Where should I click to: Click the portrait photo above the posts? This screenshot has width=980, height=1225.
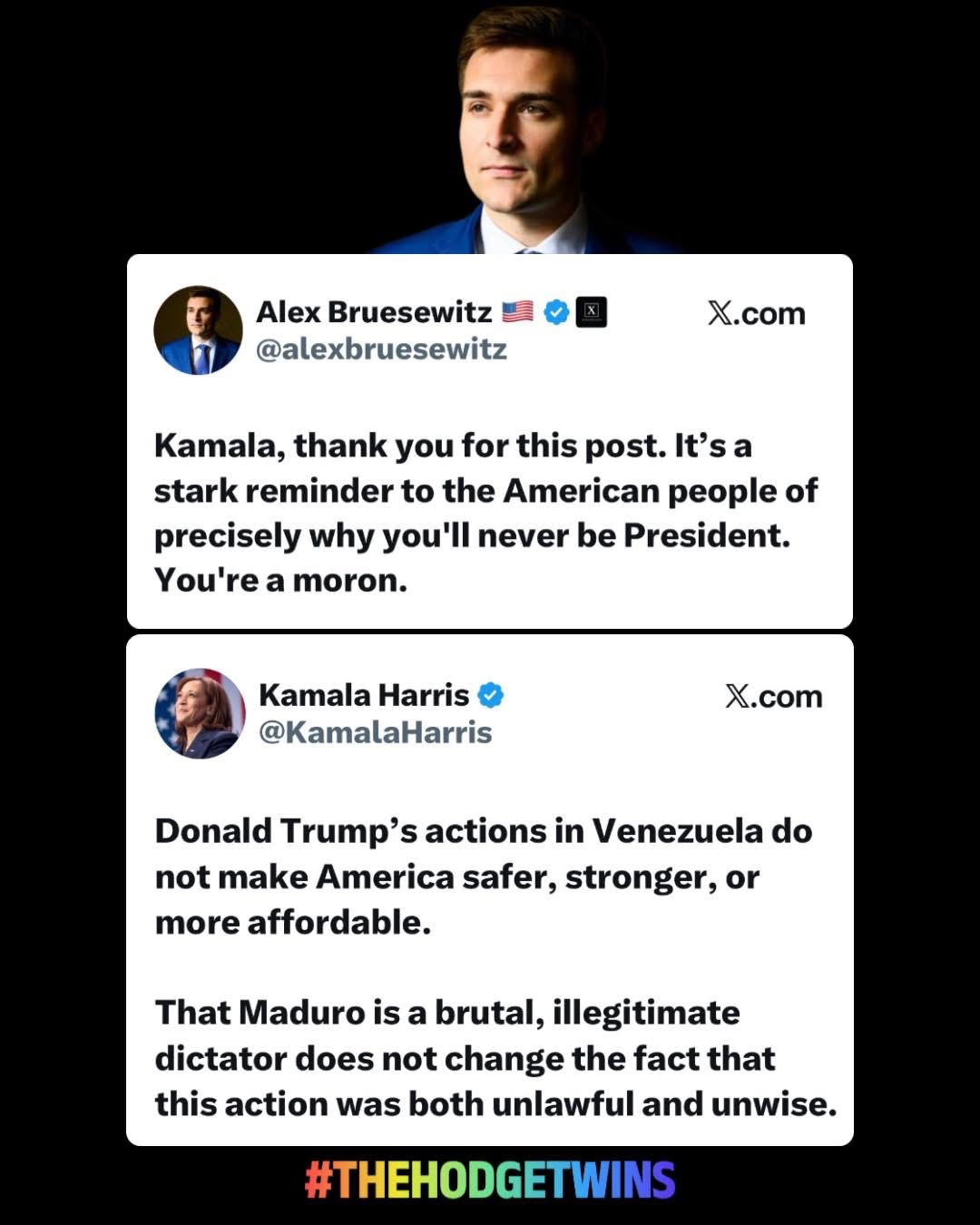tap(524, 127)
